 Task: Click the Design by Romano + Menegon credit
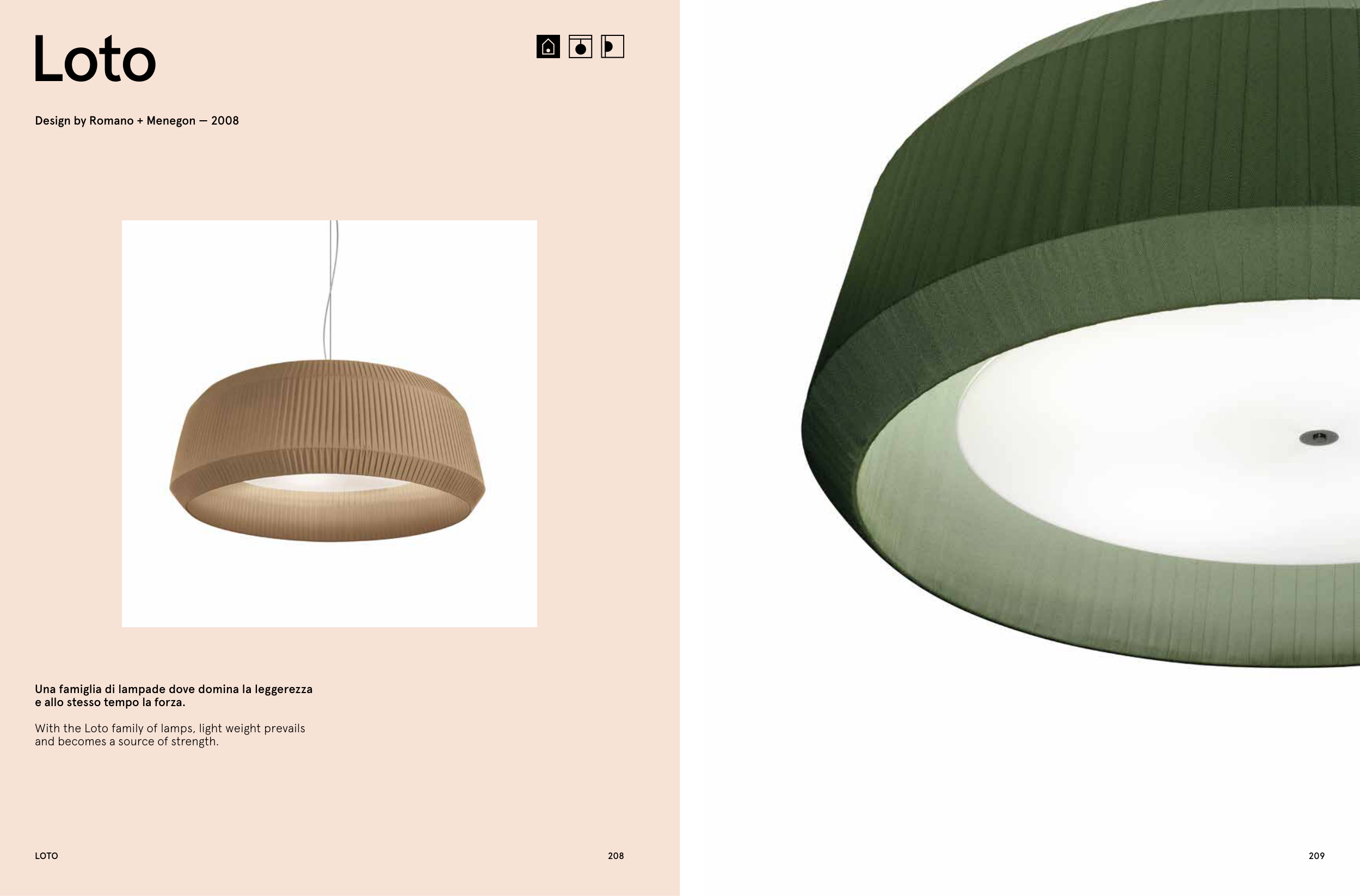click(137, 121)
